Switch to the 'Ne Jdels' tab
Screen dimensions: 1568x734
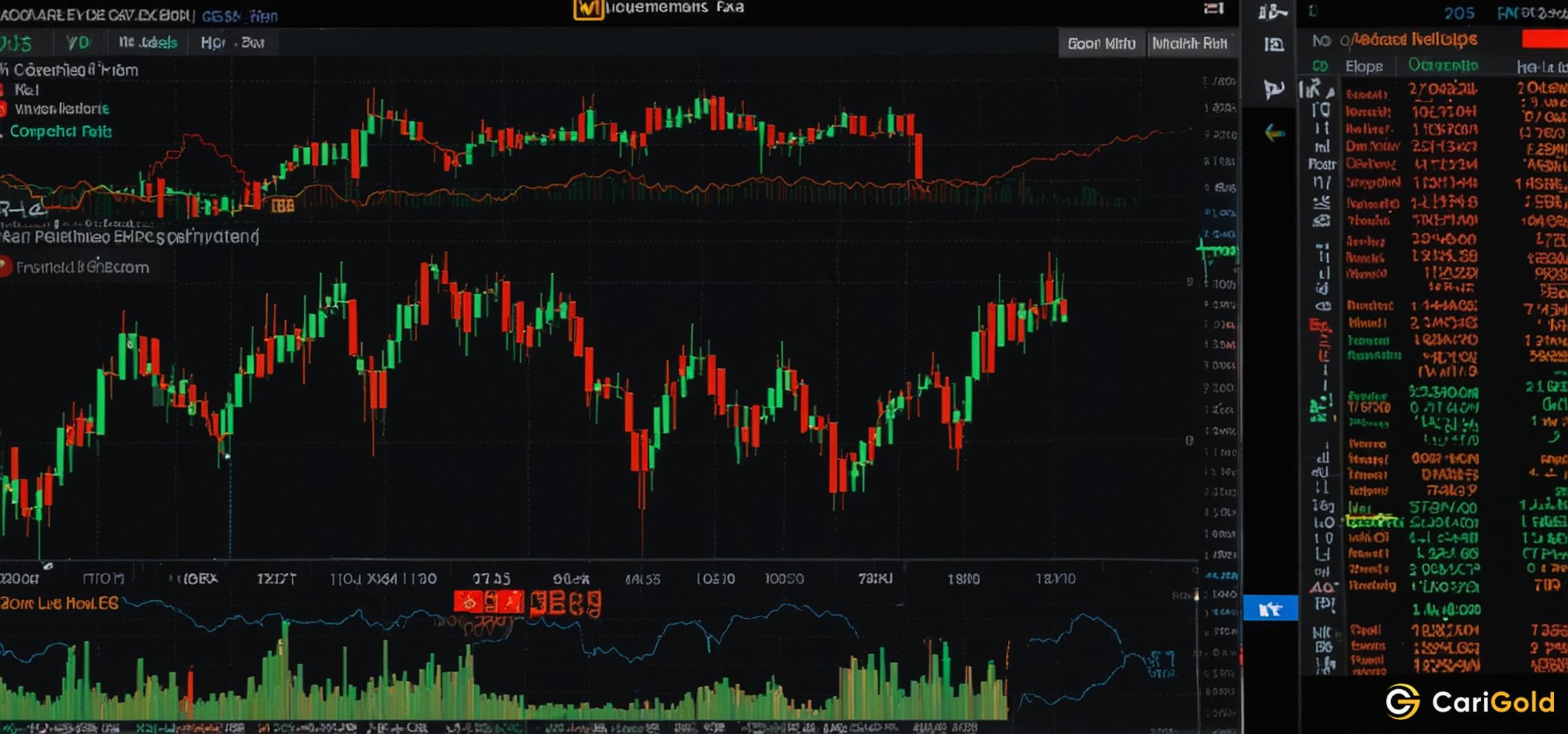click(x=148, y=43)
